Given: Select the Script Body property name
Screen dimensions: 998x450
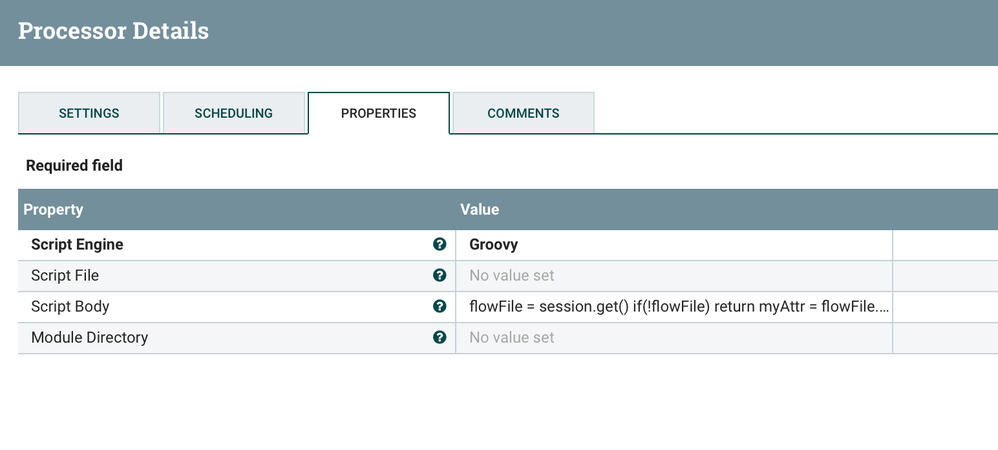Looking at the screenshot, I should tap(70, 306).
